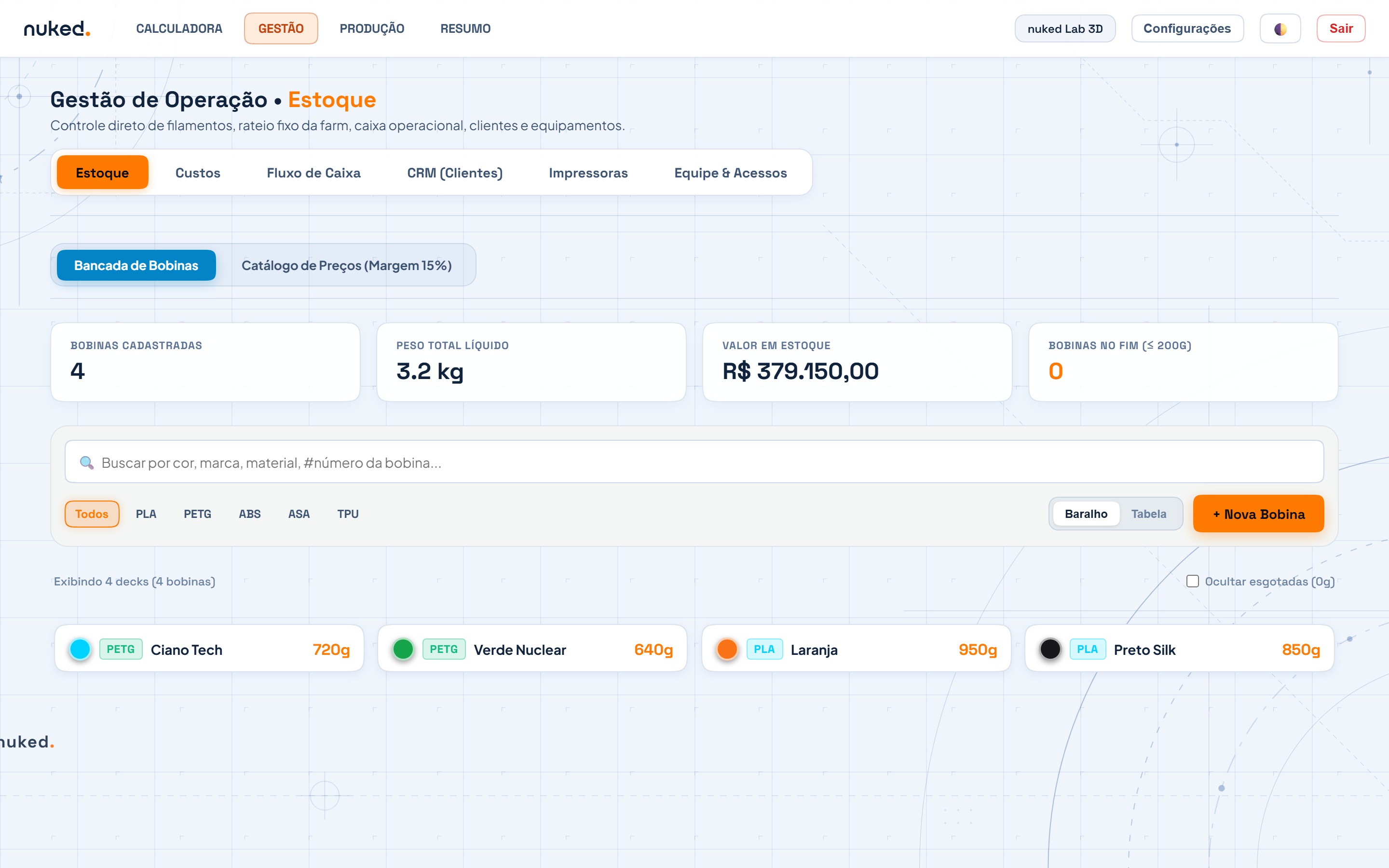
Task: Filter bobinas by PLA
Action: 146,514
